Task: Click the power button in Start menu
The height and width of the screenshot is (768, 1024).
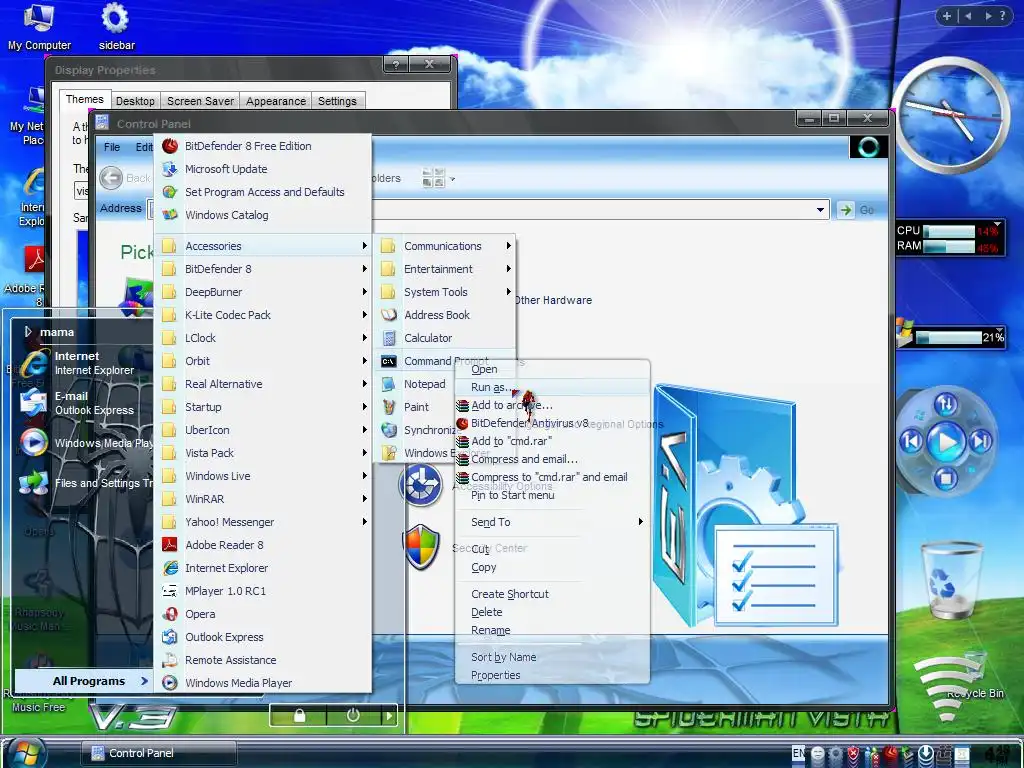Action: (x=353, y=716)
